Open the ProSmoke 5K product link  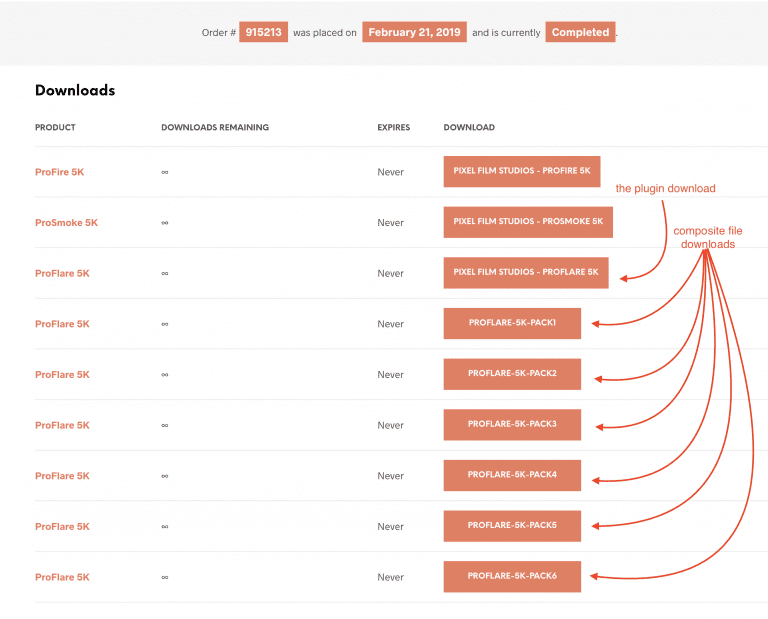66,222
